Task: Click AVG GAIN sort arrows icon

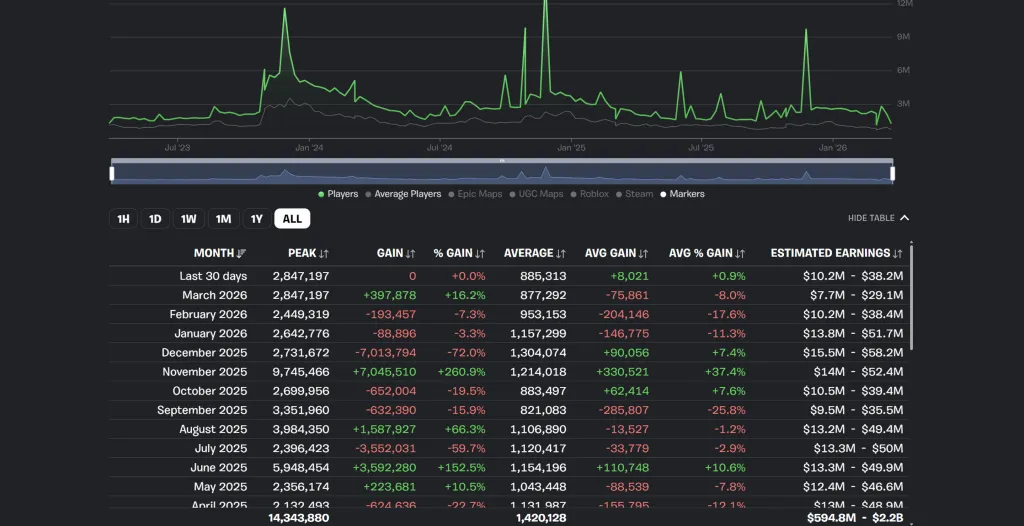Action: point(643,254)
